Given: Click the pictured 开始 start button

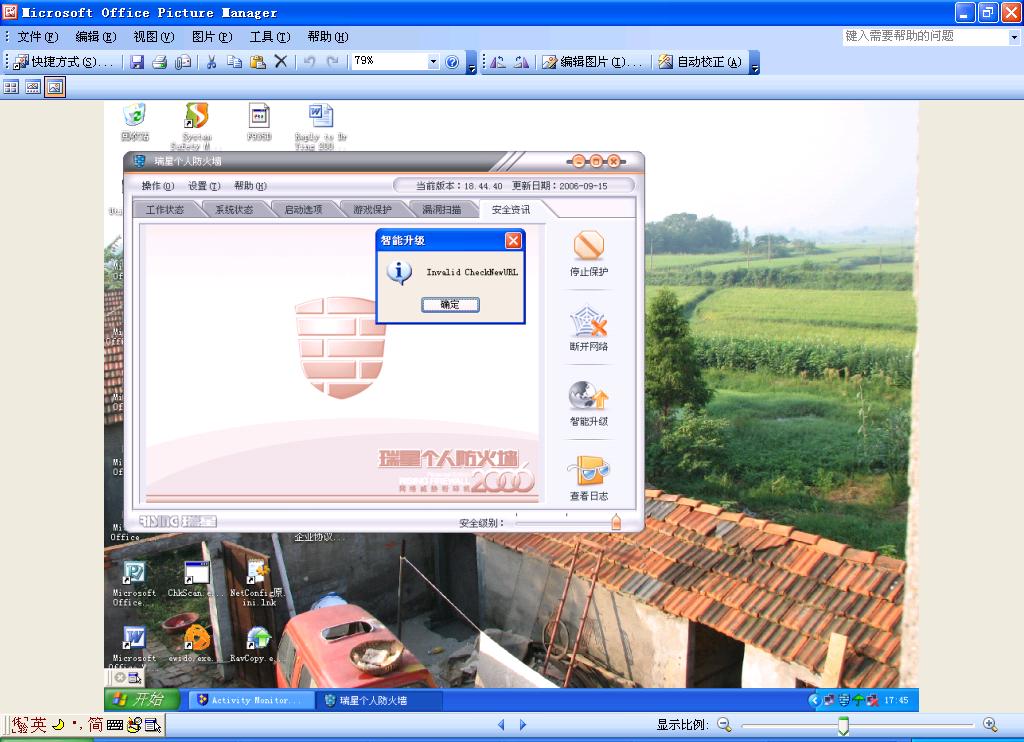Looking at the screenshot, I should 142,700.
